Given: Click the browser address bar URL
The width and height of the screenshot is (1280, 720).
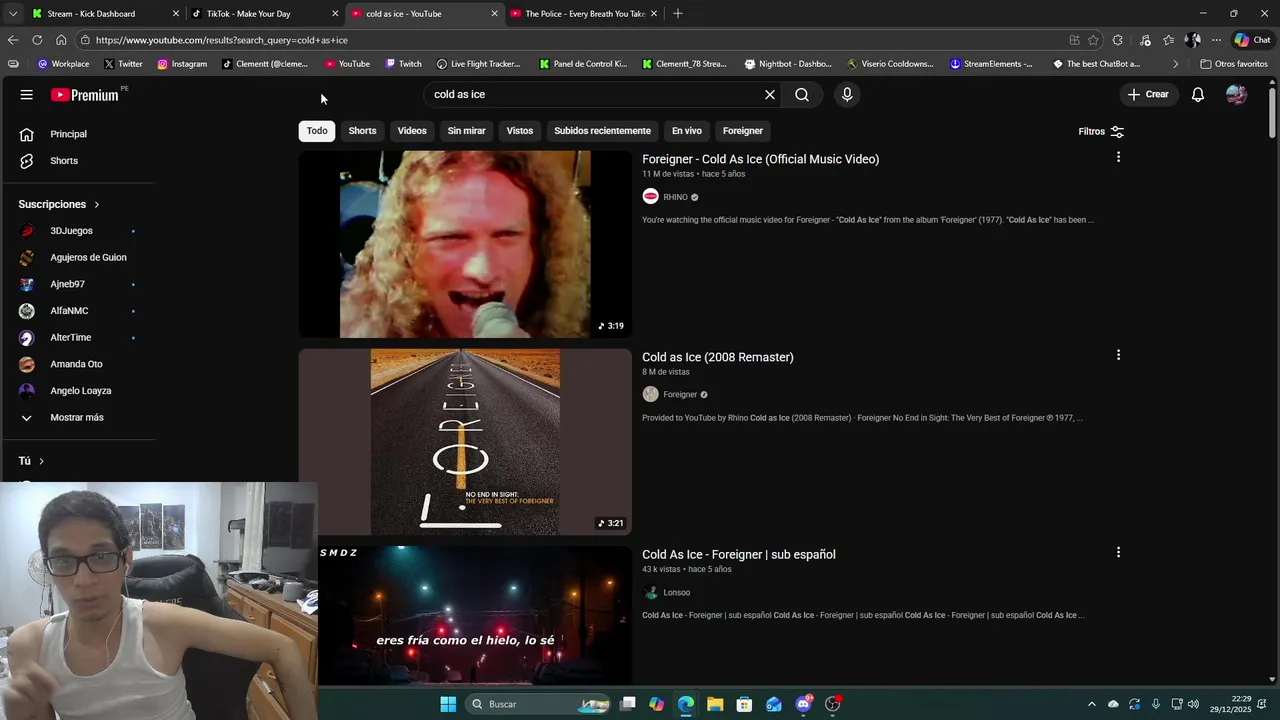Looking at the screenshot, I should click(222, 40).
